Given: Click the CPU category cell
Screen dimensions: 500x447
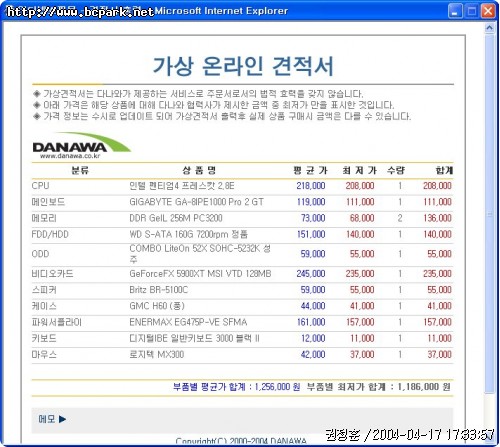Looking at the screenshot, I should pyautogui.click(x=40, y=186).
